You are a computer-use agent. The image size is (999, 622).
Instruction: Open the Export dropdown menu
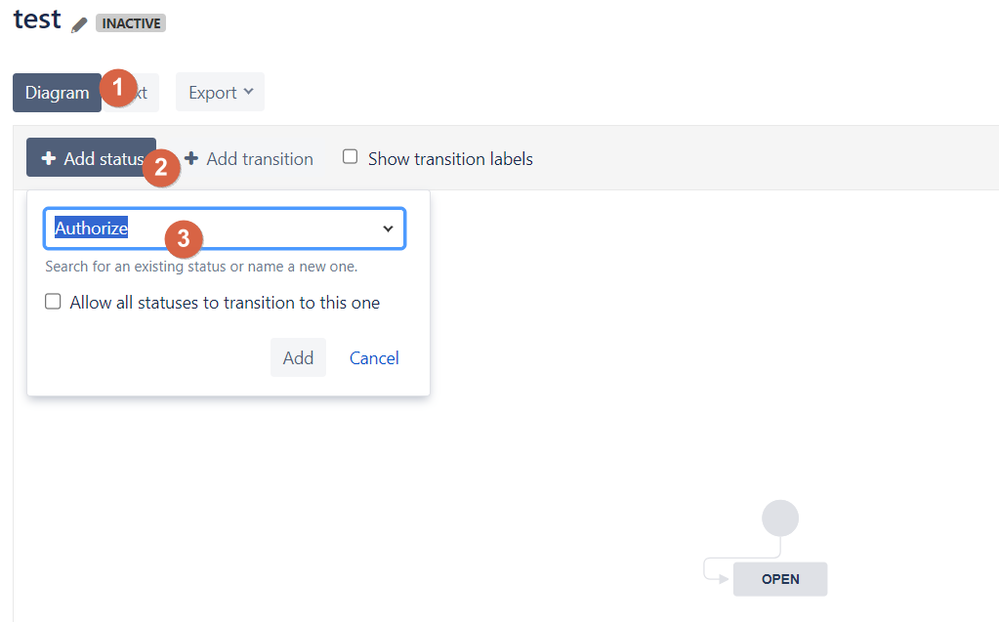(x=220, y=92)
